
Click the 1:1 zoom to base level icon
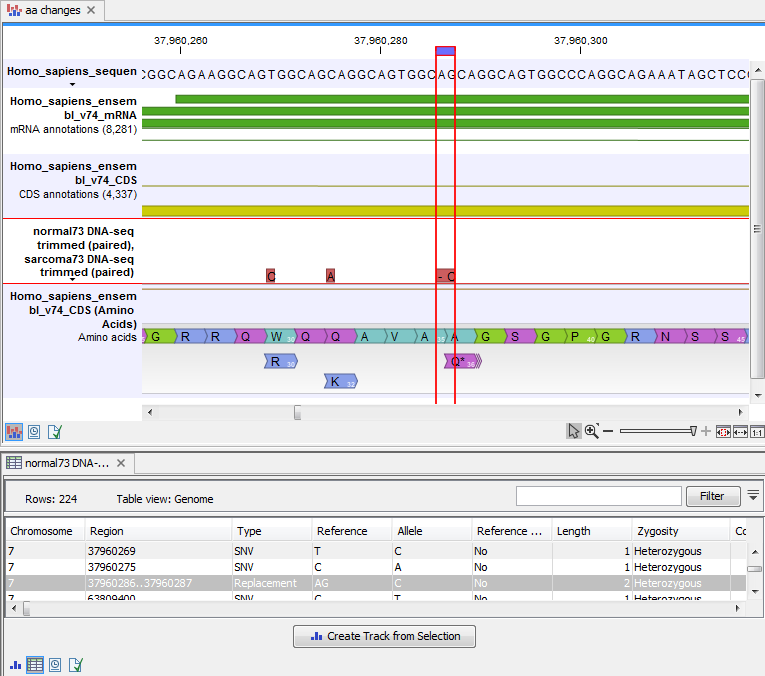[x=757, y=431]
